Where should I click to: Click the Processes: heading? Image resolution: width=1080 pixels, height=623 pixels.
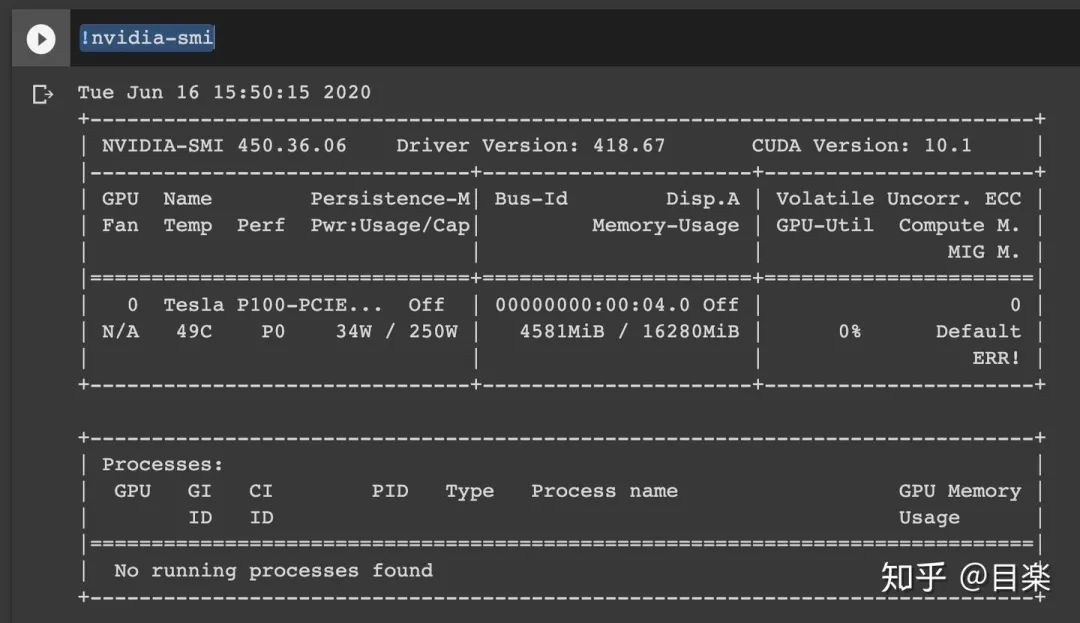(x=163, y=464)
